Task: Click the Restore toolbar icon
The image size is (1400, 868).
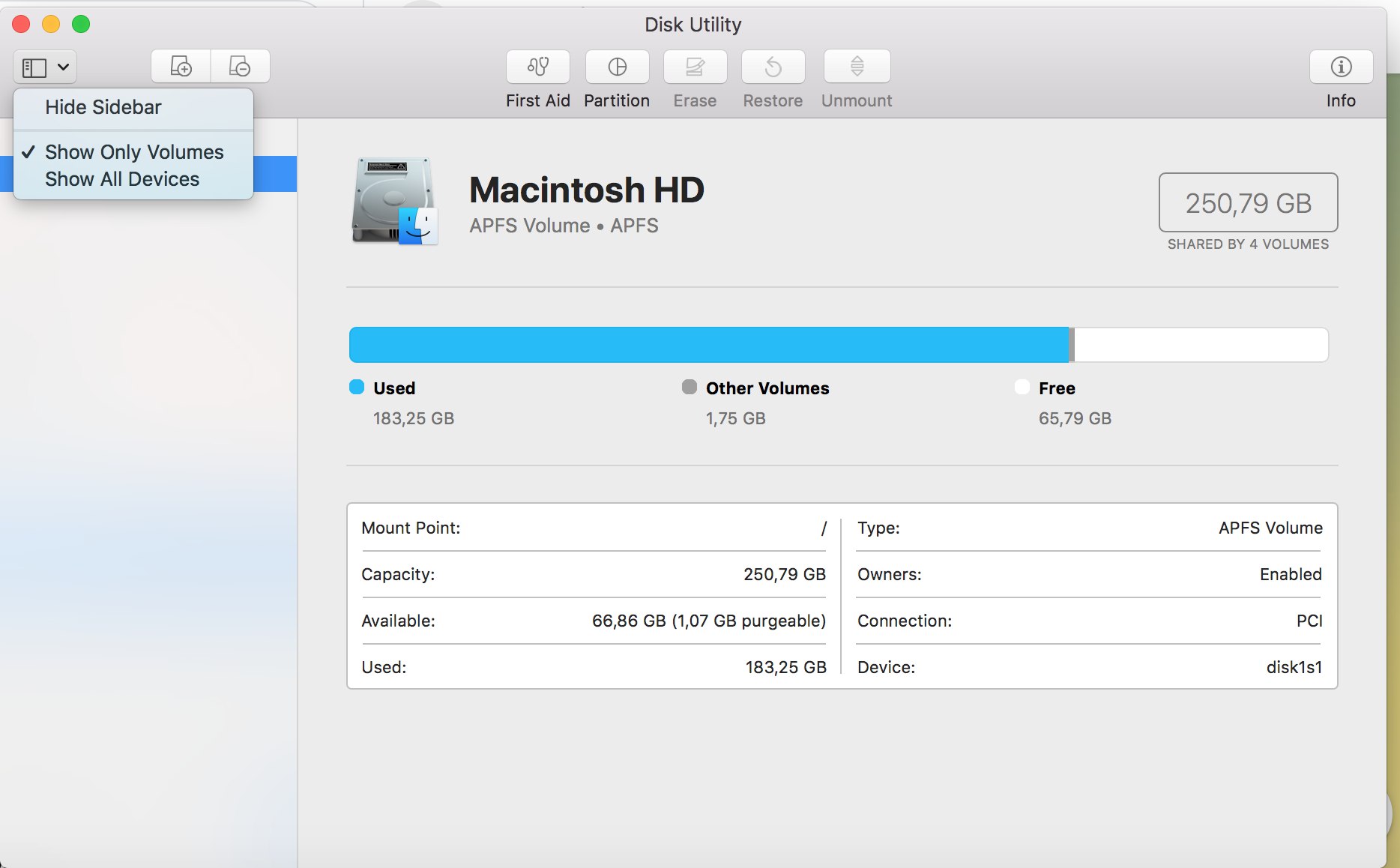Action: (x=773, y=67)
